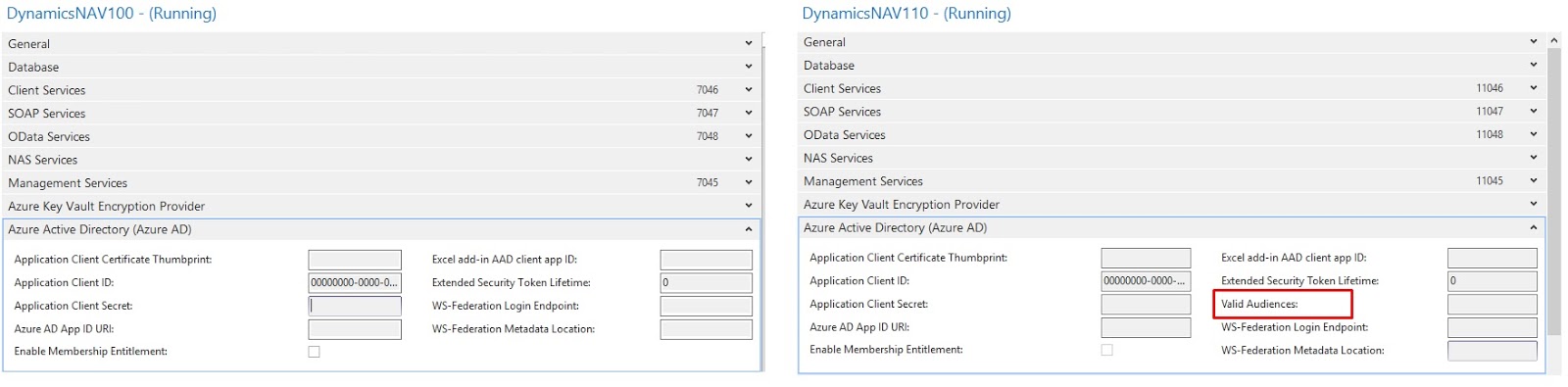The width and height of the screenshot is (1568, 387).
Task: Click WS-Federation Login Endpoint field in DynamicsNAV100
Action: pos(707,306)
